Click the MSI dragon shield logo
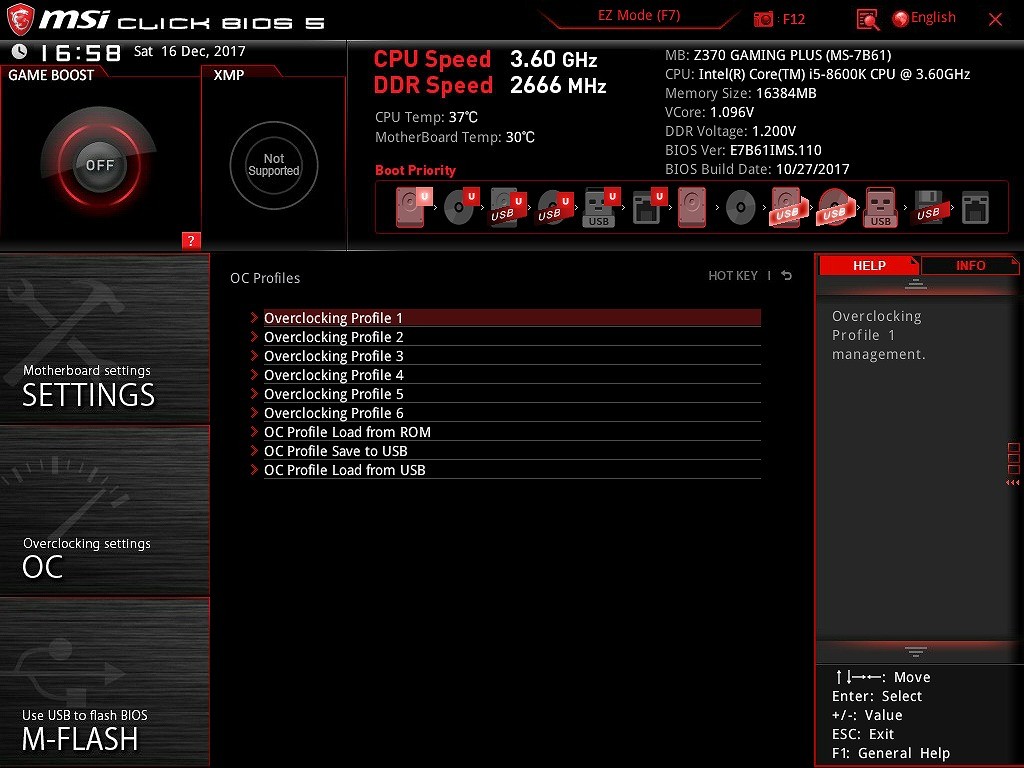 [20, 20]
